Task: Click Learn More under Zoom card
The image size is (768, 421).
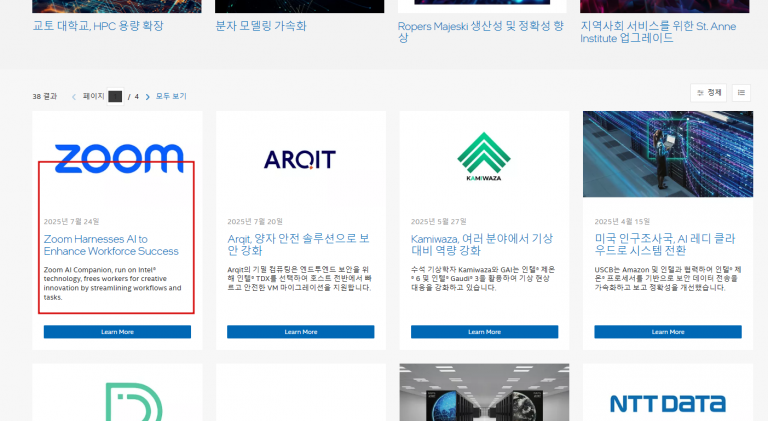Action: click(117, 332)
